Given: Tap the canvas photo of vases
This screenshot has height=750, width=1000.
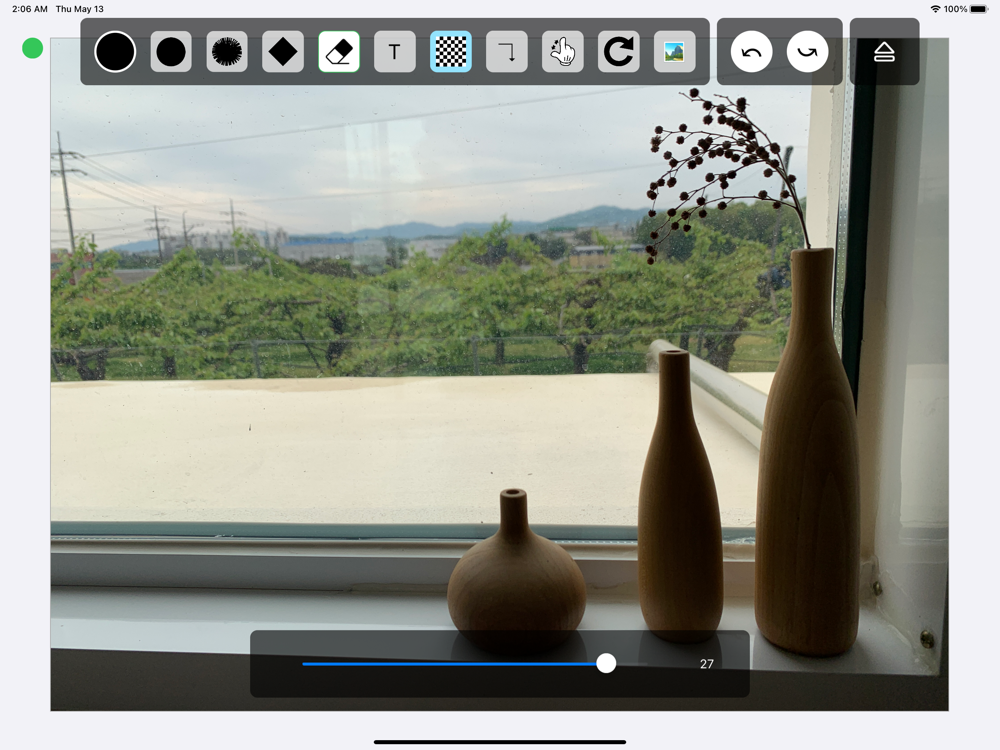Looking at the screenshot, I should coord(499,374).
